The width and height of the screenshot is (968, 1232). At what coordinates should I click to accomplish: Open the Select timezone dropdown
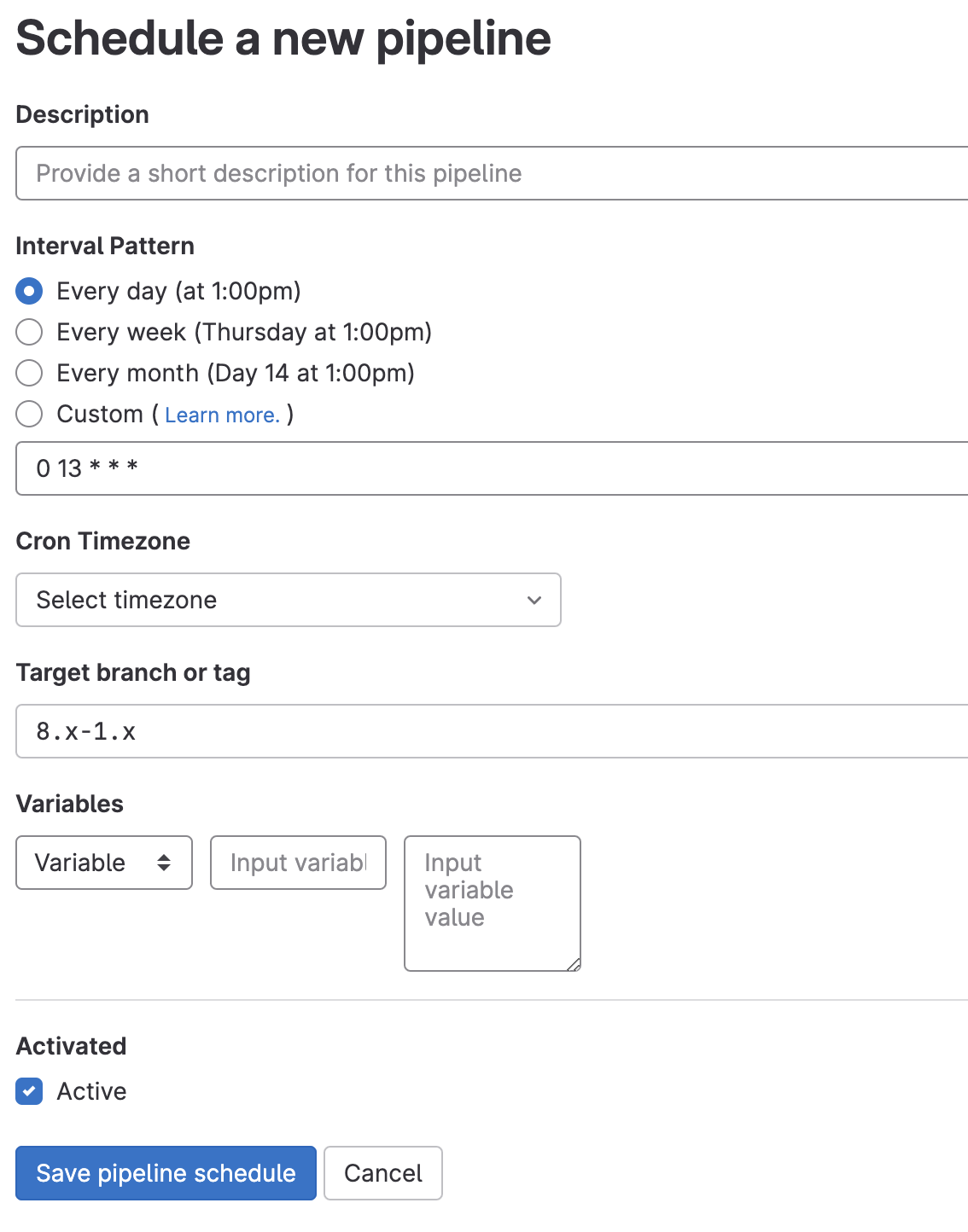(x=289, y=600)
